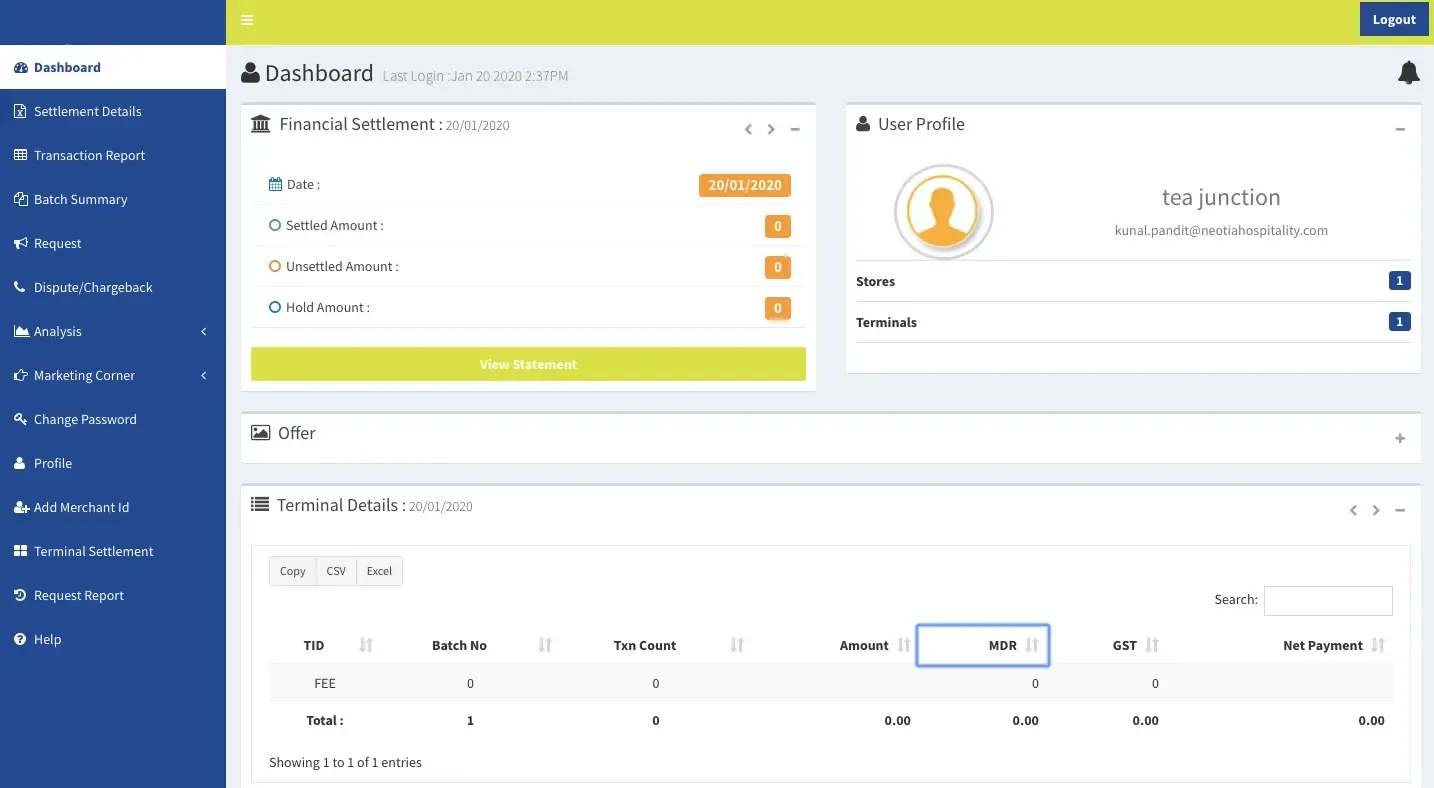The height and width of the screenshot is (788, 1434).
Task: Click the View Statement button
Action: click(528, 365)
